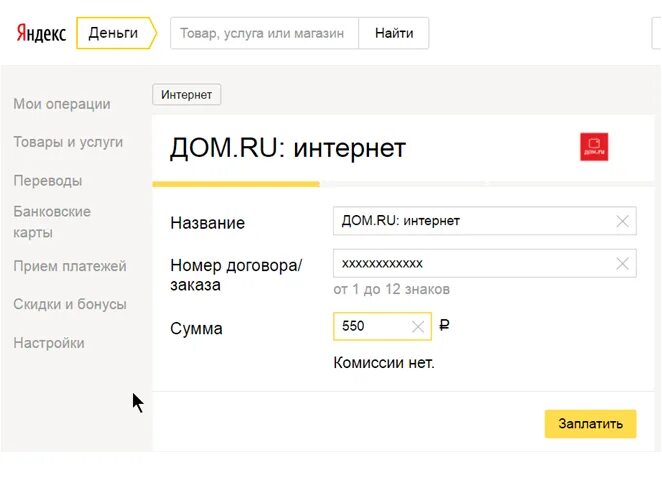Viewport: 662px width, 480px height.
Task: Open Настройки in the sidebar
Action: pyautogui.click(x=49, y=343)
